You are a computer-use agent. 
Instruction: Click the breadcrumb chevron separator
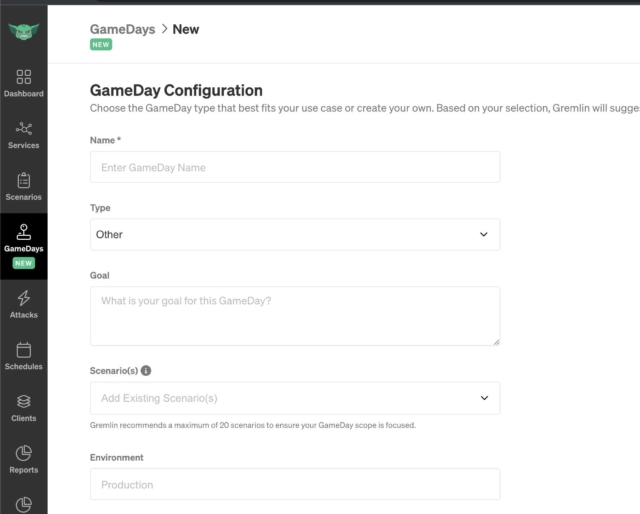pos(164,29)
